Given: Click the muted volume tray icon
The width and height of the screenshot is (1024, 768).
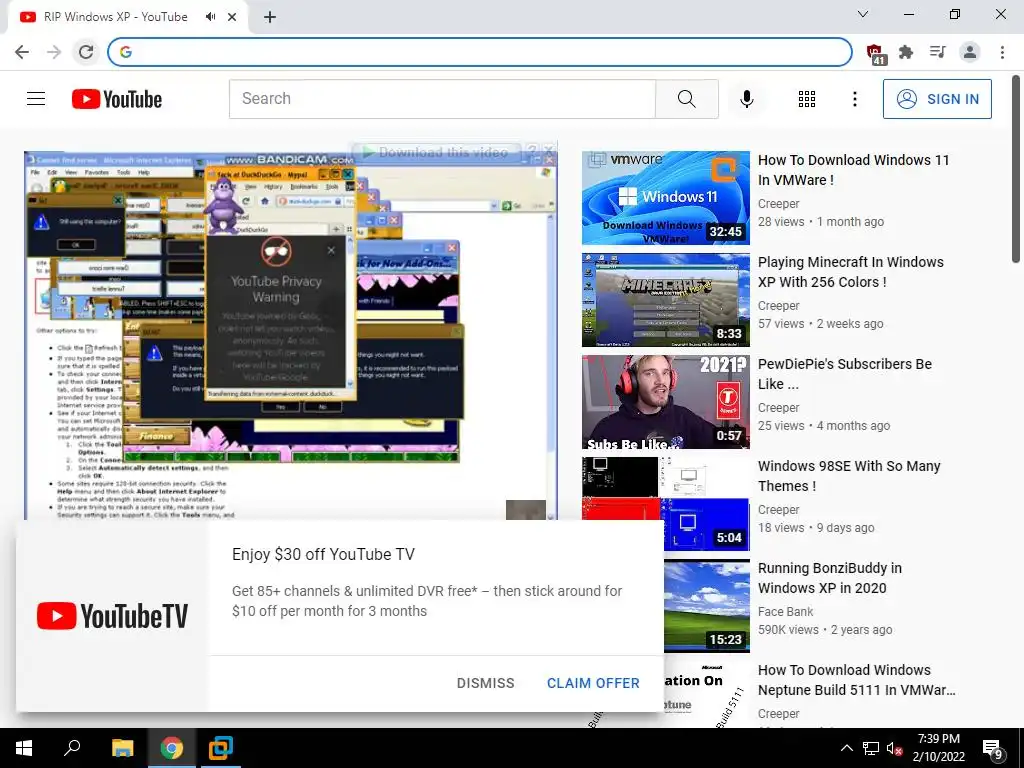Looking at the screenshot, I should [894, 748].
